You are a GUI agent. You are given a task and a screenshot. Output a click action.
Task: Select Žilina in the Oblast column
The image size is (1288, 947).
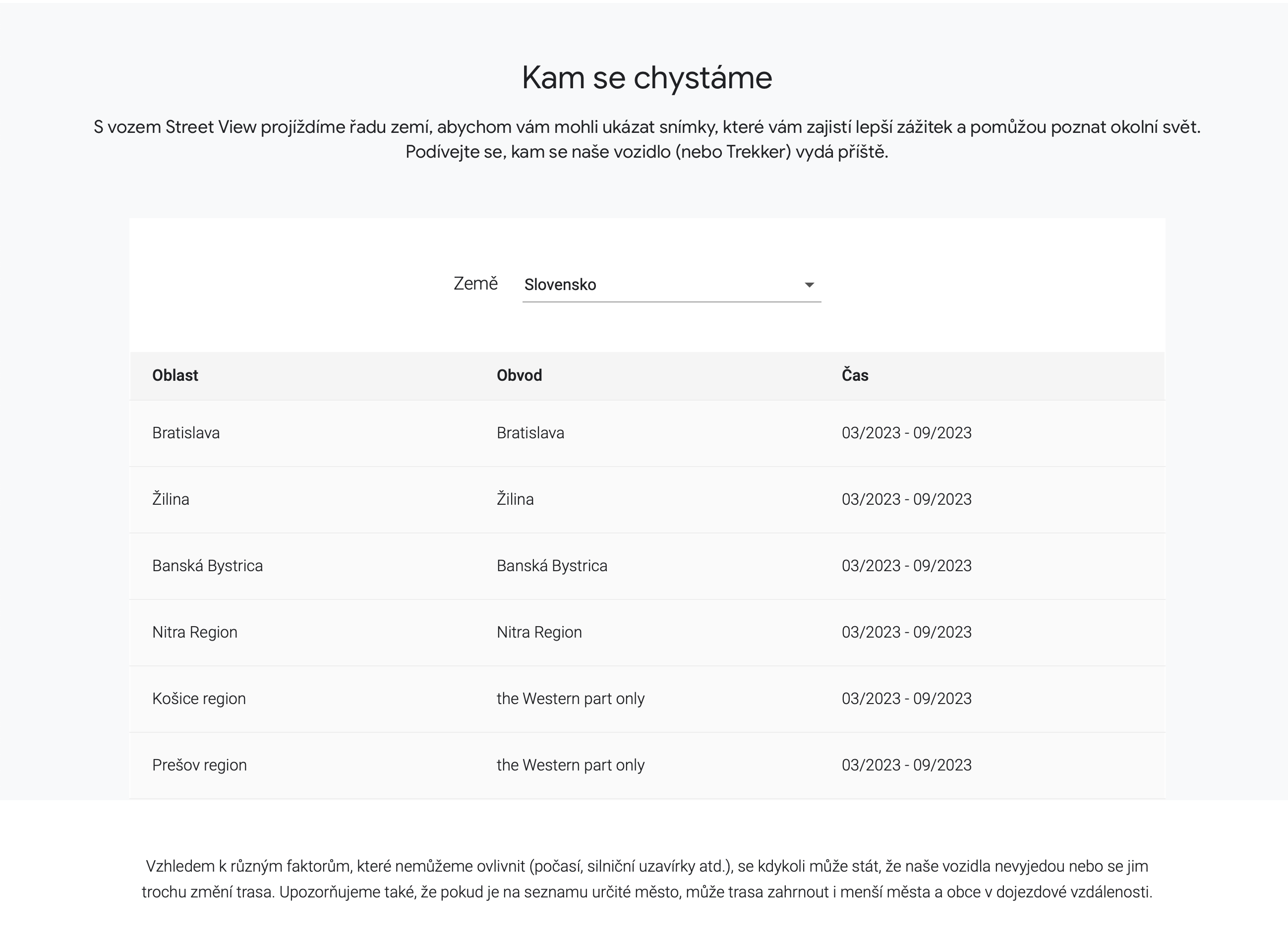pos(170,499)
